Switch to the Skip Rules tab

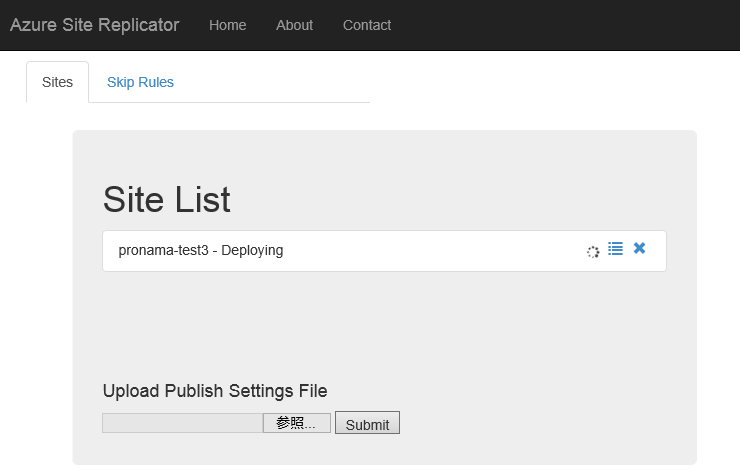point(140,82)
